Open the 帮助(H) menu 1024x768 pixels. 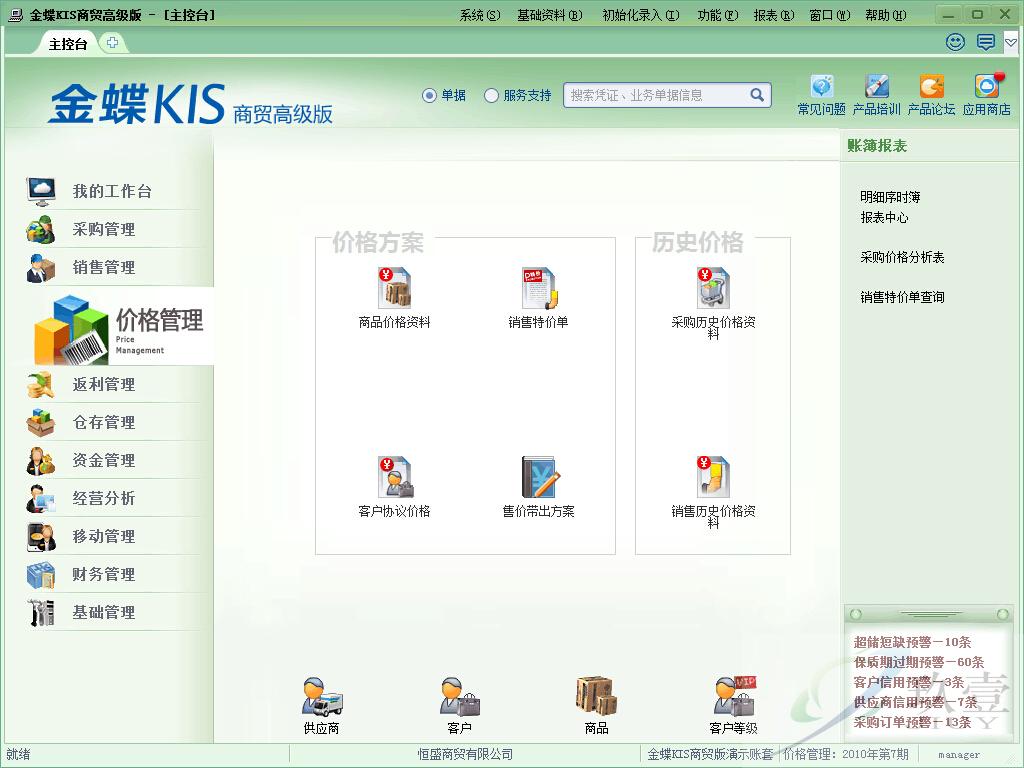(886, 15)
